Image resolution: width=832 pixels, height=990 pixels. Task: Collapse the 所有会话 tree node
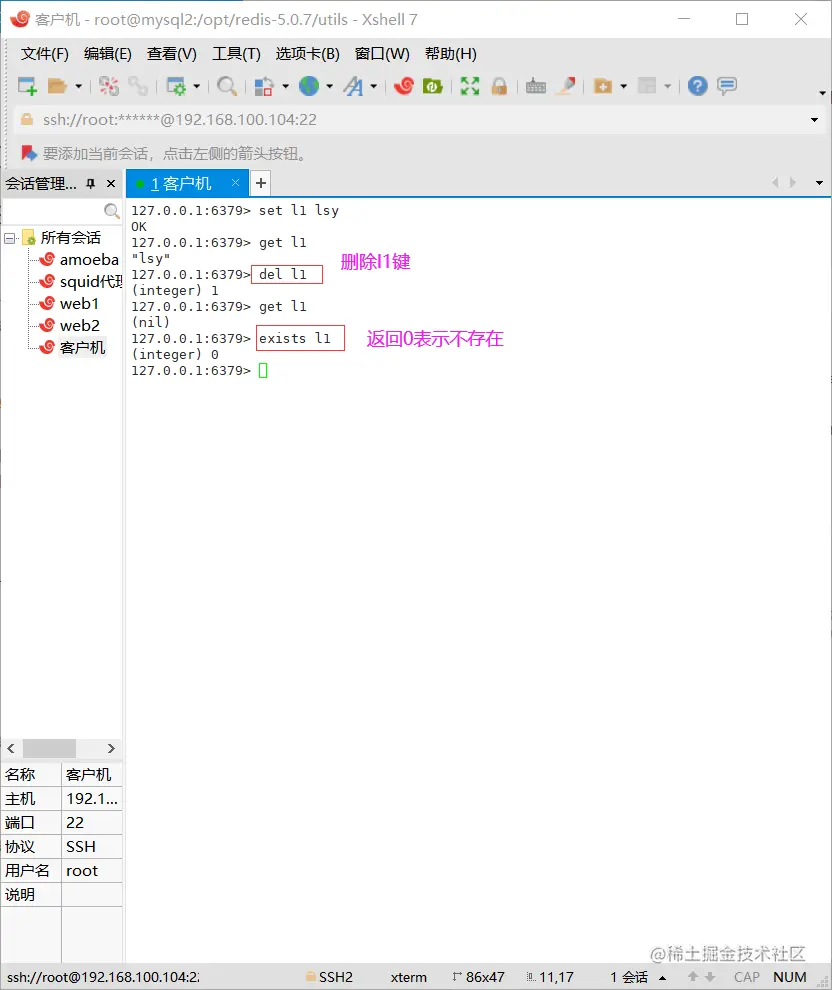[9, 238]
